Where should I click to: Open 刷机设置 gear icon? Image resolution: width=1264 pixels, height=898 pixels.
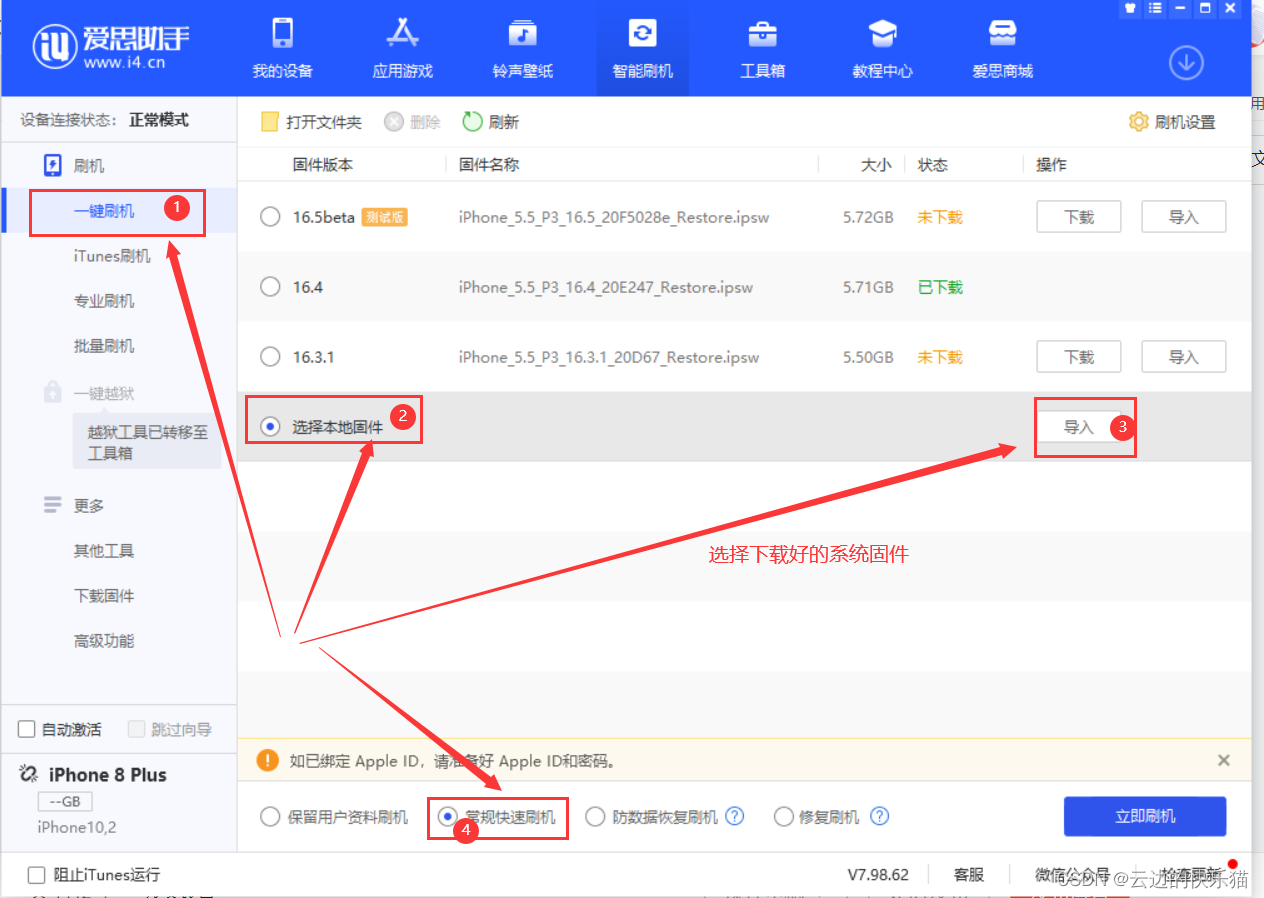pos(1138,122)
